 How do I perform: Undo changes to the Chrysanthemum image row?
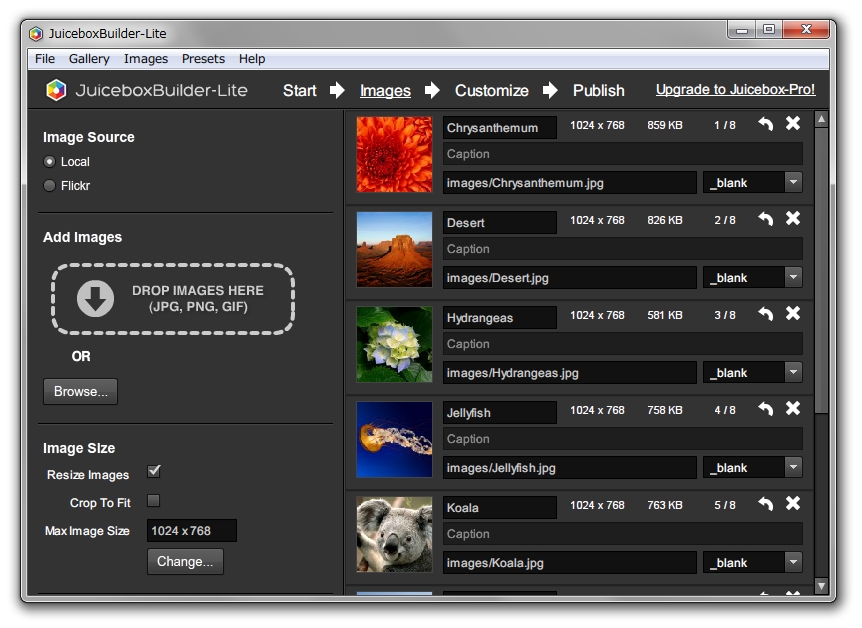[765, 123]
